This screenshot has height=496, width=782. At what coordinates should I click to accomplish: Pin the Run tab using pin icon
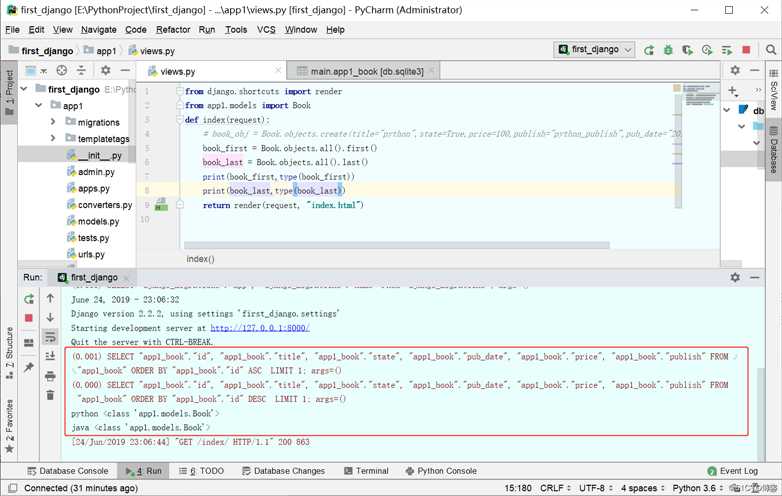coord(29,367)
